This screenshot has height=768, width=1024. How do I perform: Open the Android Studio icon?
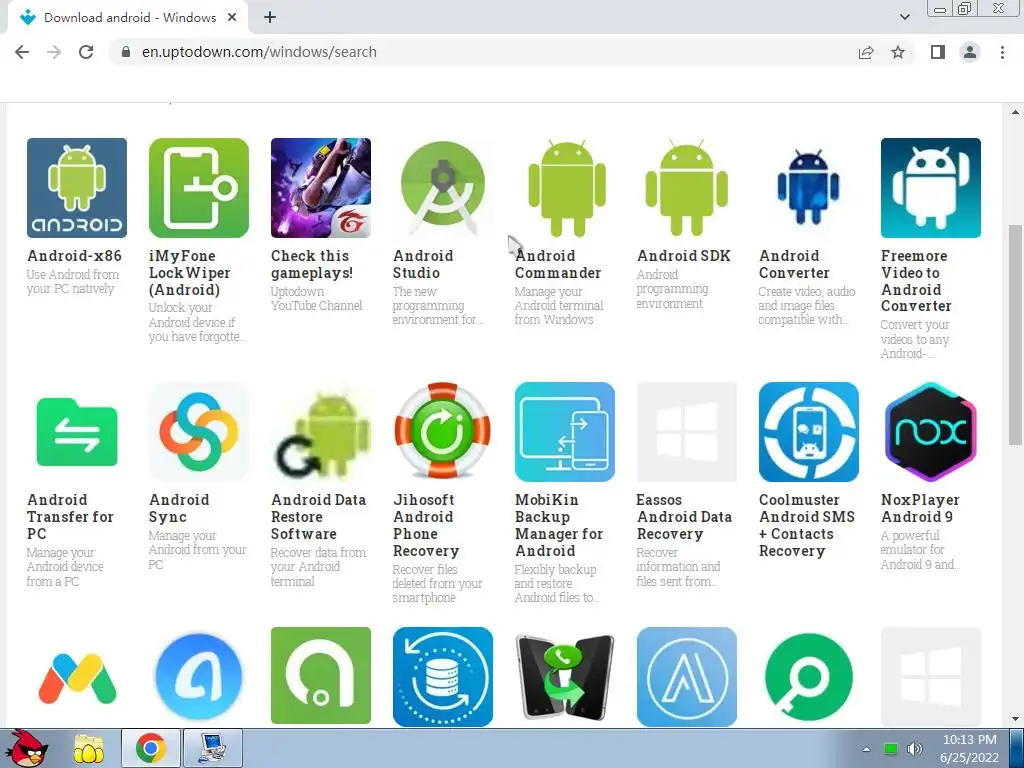[443, 187]
